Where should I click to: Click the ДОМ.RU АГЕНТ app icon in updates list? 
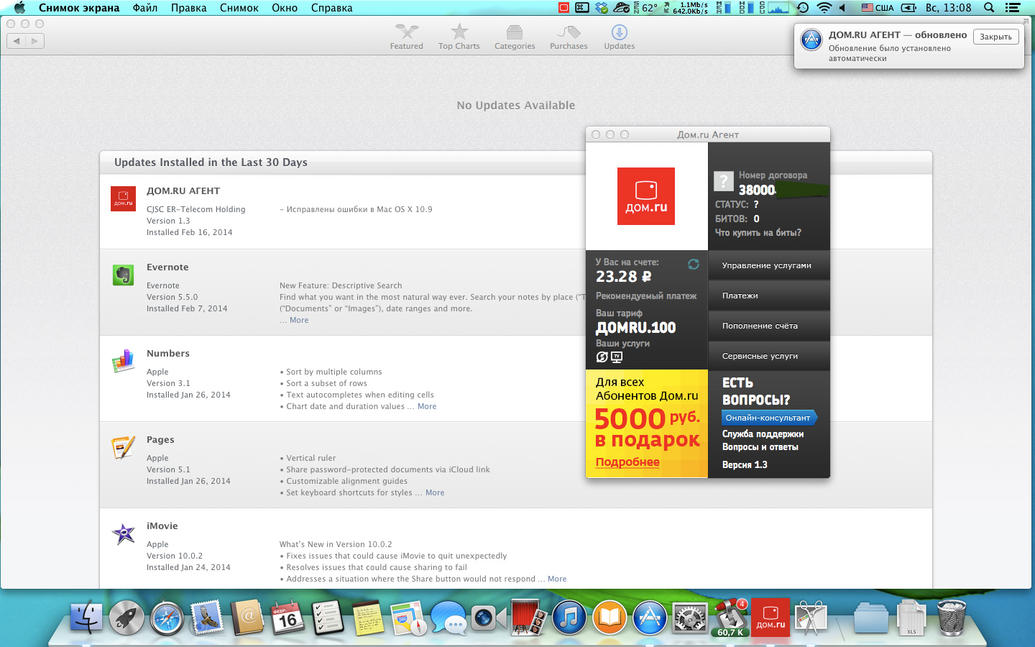pos(123,198)
